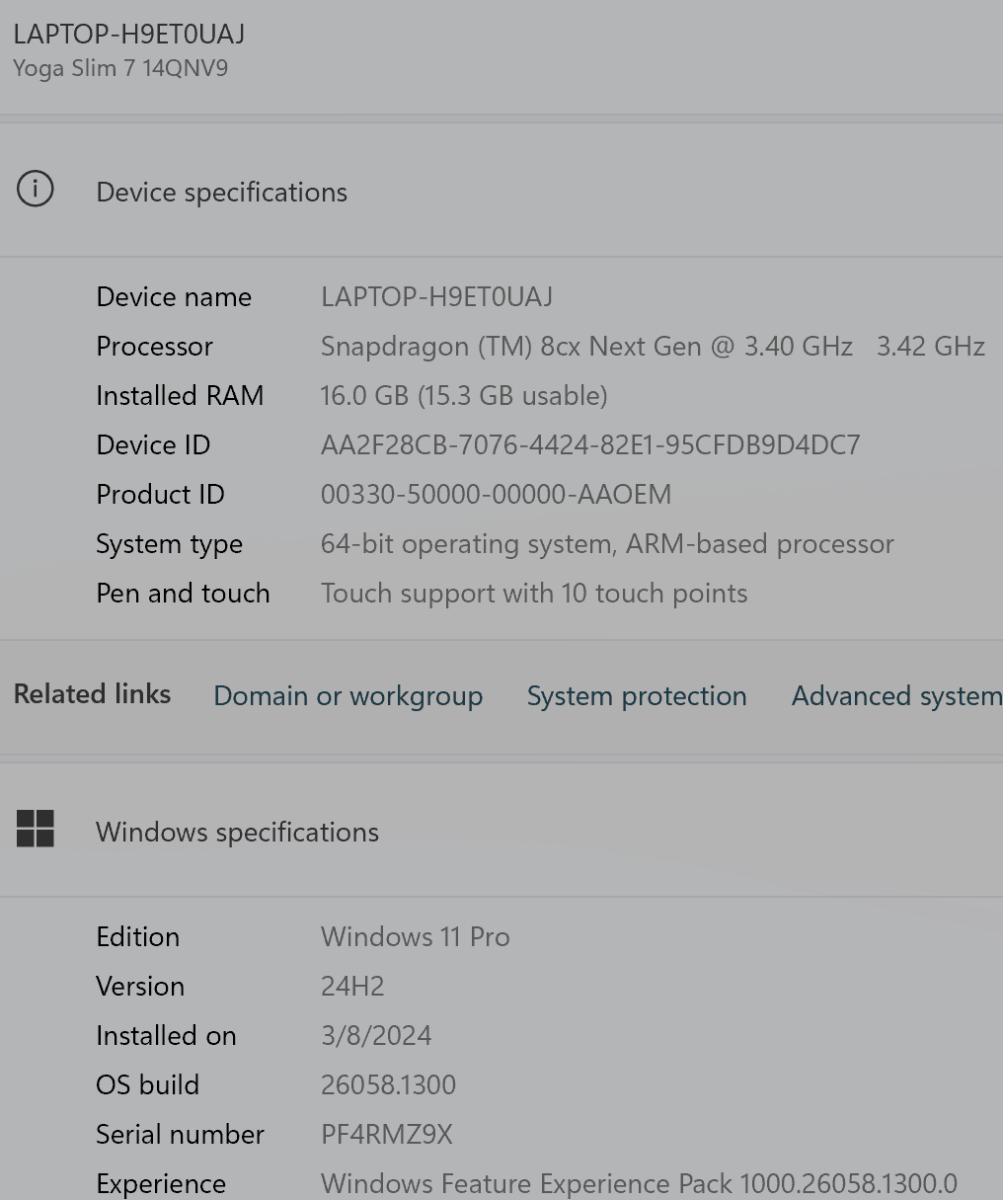Click the Windows Feature Experience Pack value
The image size is (1003, 1200).
tap(638, 1184)
